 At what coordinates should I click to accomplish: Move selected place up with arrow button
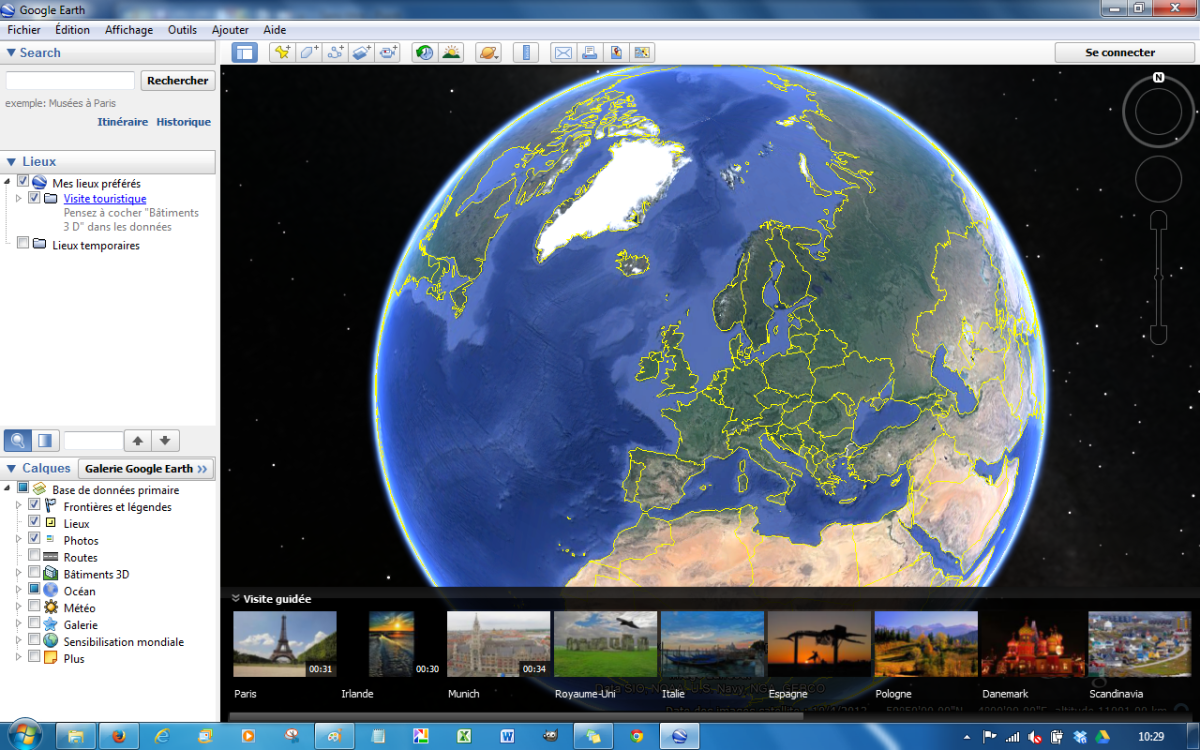tap(138, 440)
